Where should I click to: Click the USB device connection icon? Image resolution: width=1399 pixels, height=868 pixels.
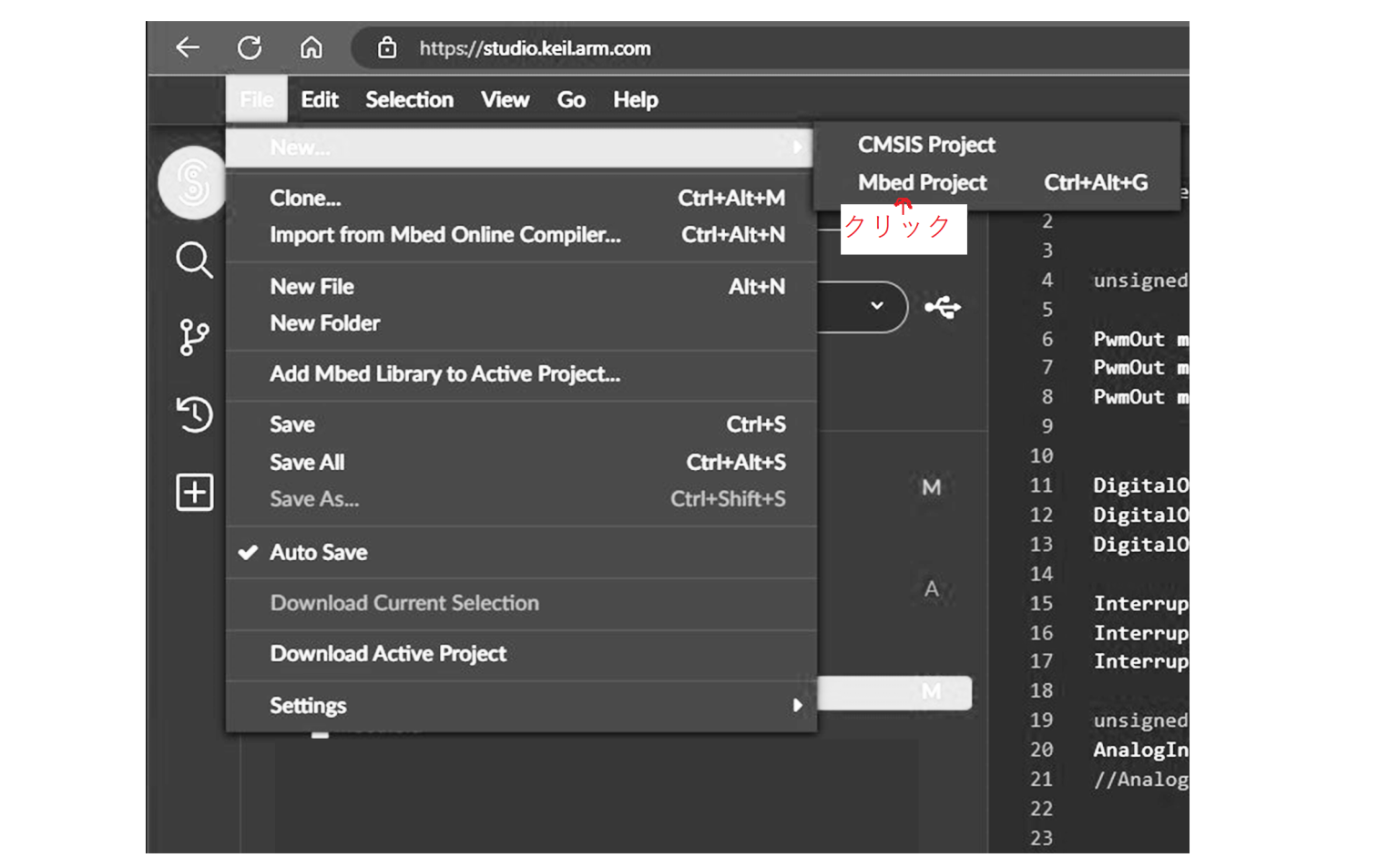944,307
